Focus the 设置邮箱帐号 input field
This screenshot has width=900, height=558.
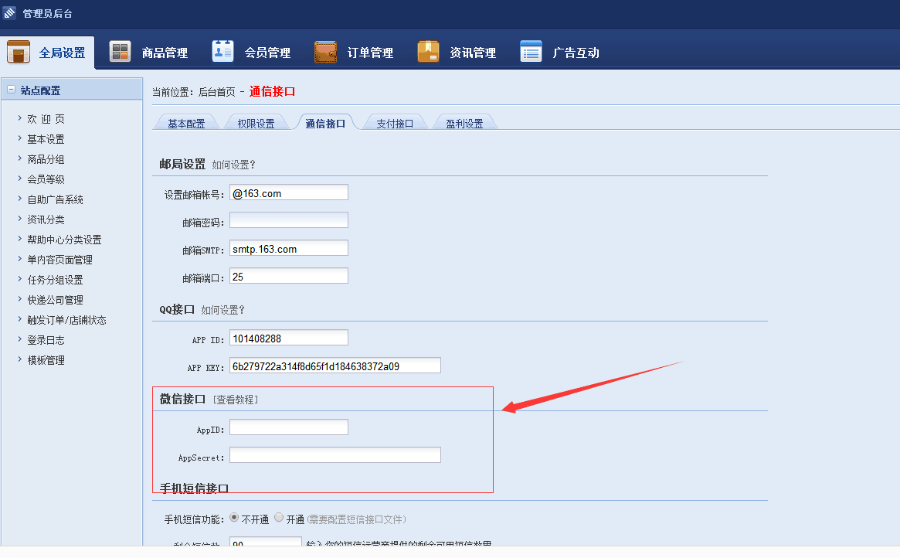tap(289, 192)
